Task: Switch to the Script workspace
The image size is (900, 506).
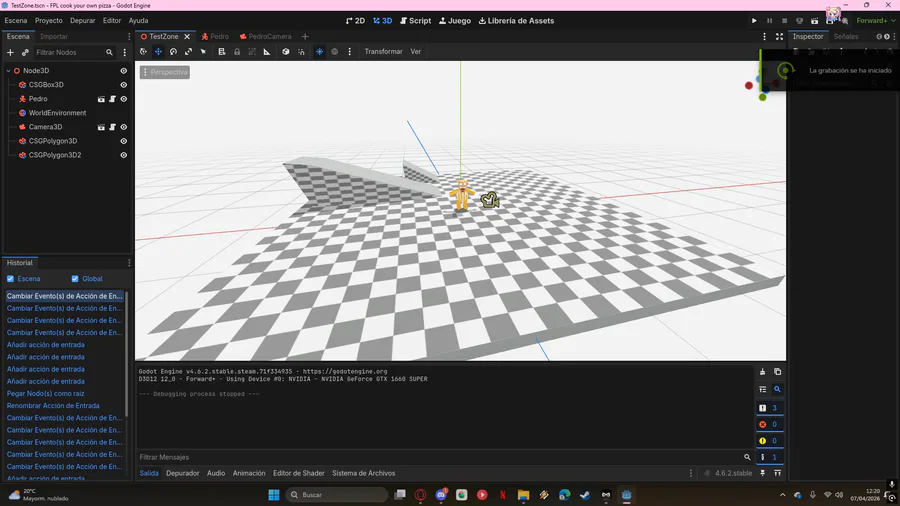Action: pos(416,21)
